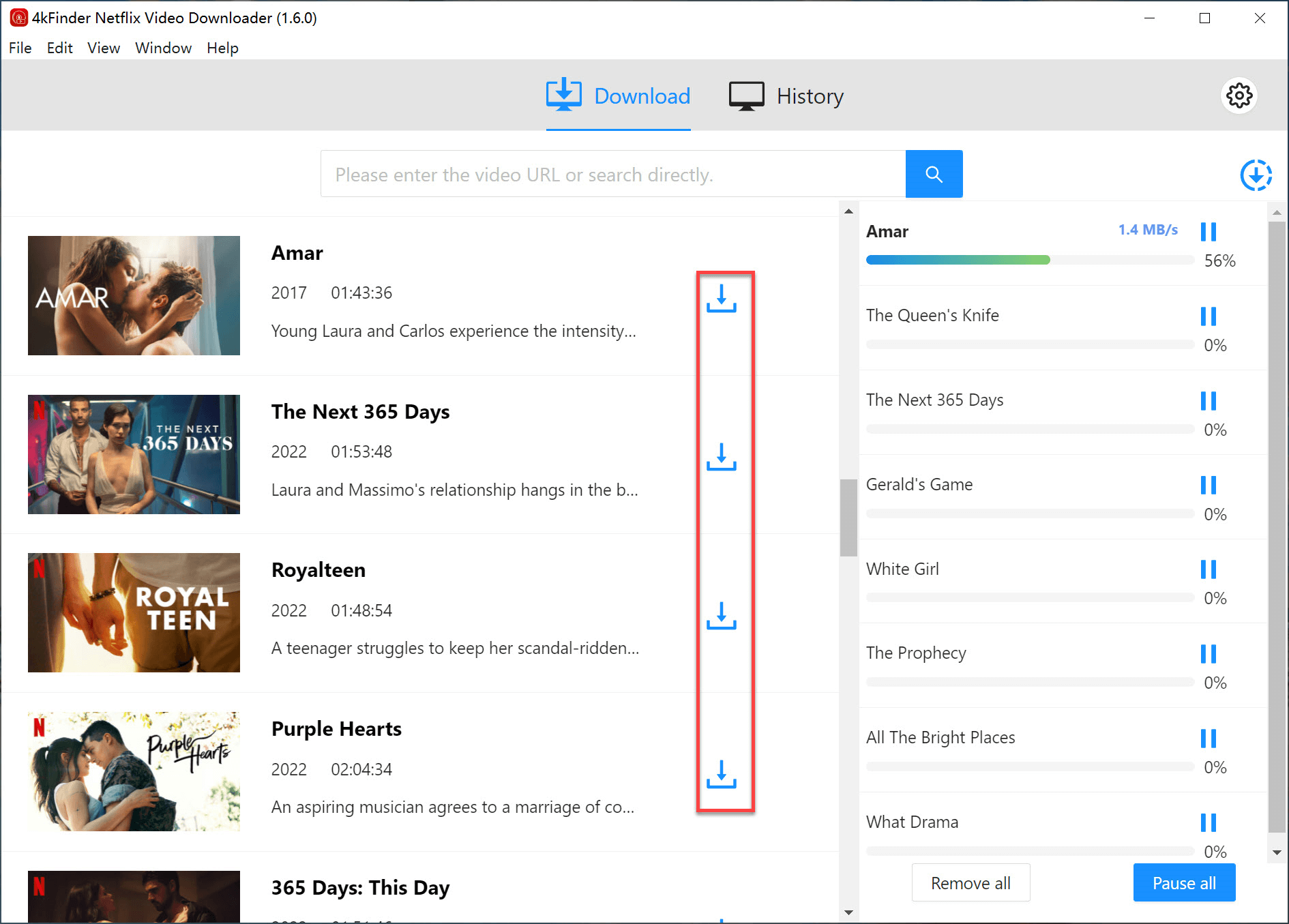Click the 1.4 MB/s speed label
This screenshot has width=1289, height=924.
[x=1148, y=230]
